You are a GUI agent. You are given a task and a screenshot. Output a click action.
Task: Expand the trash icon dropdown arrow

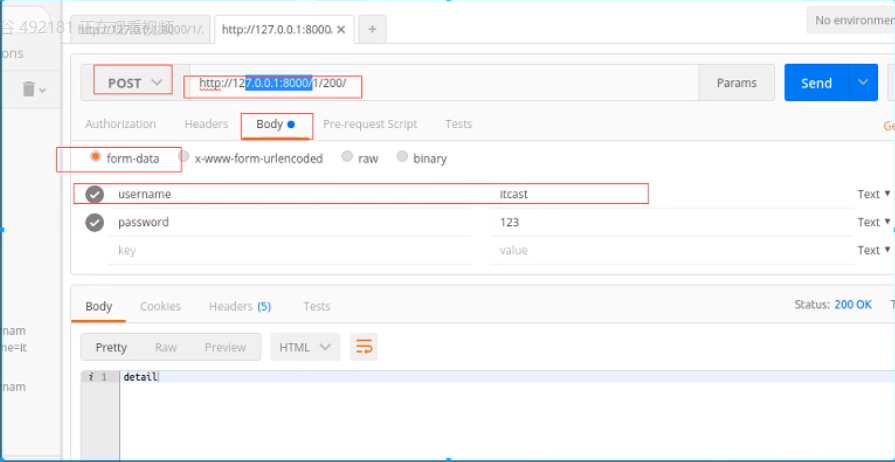[43, 90]
